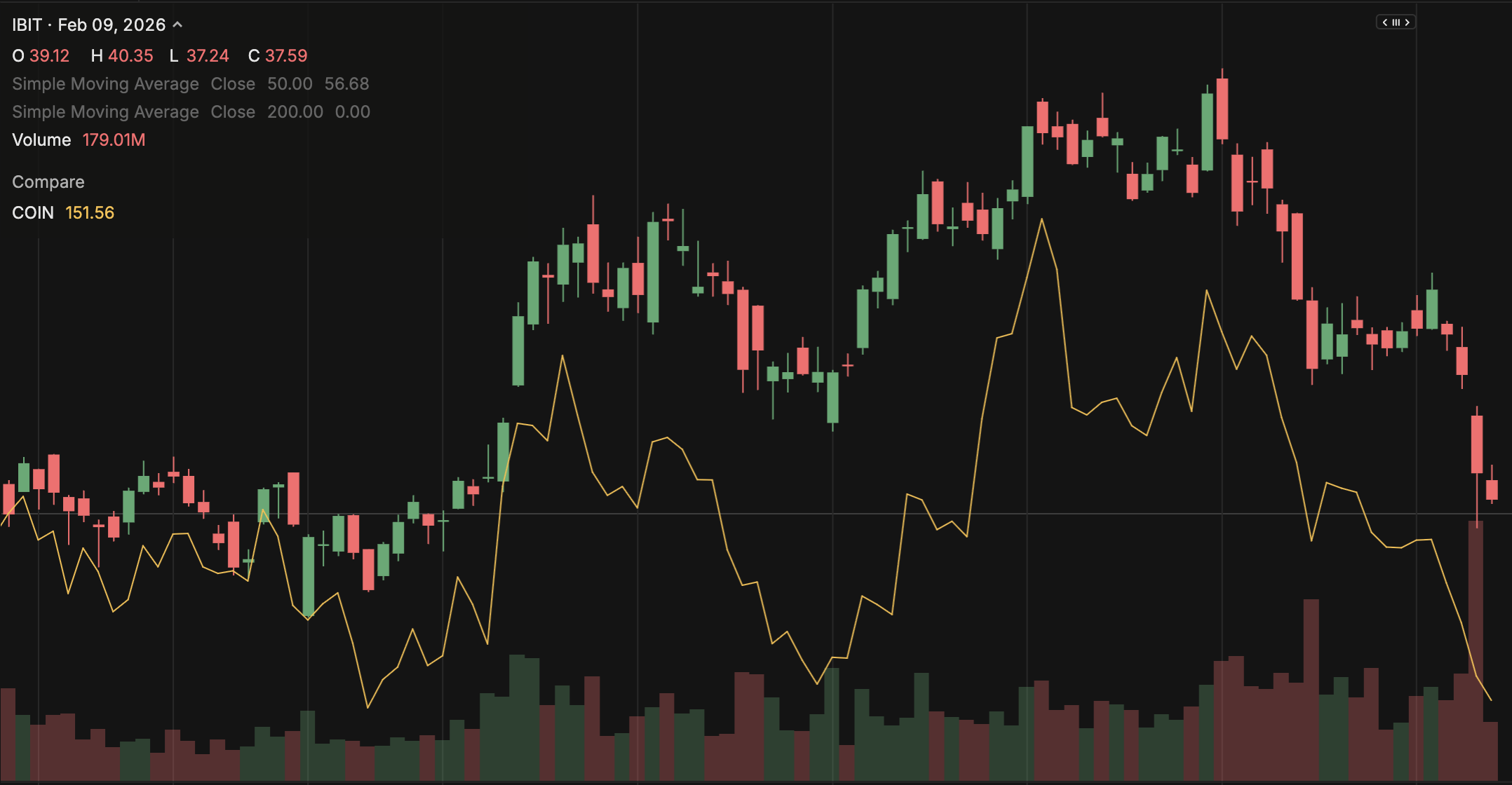Open the Compare section label

click(x=48, y=182)
